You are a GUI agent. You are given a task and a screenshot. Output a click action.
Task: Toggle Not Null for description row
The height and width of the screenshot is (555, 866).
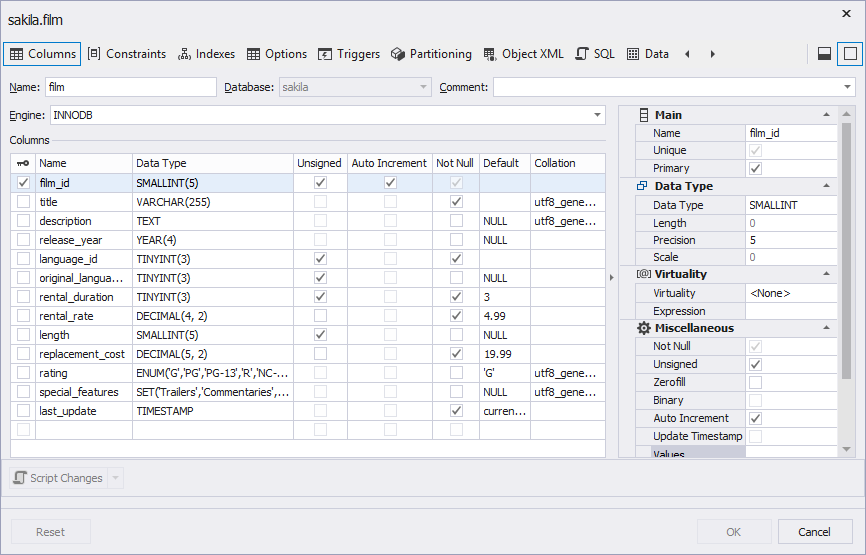[x=456, y=221]
